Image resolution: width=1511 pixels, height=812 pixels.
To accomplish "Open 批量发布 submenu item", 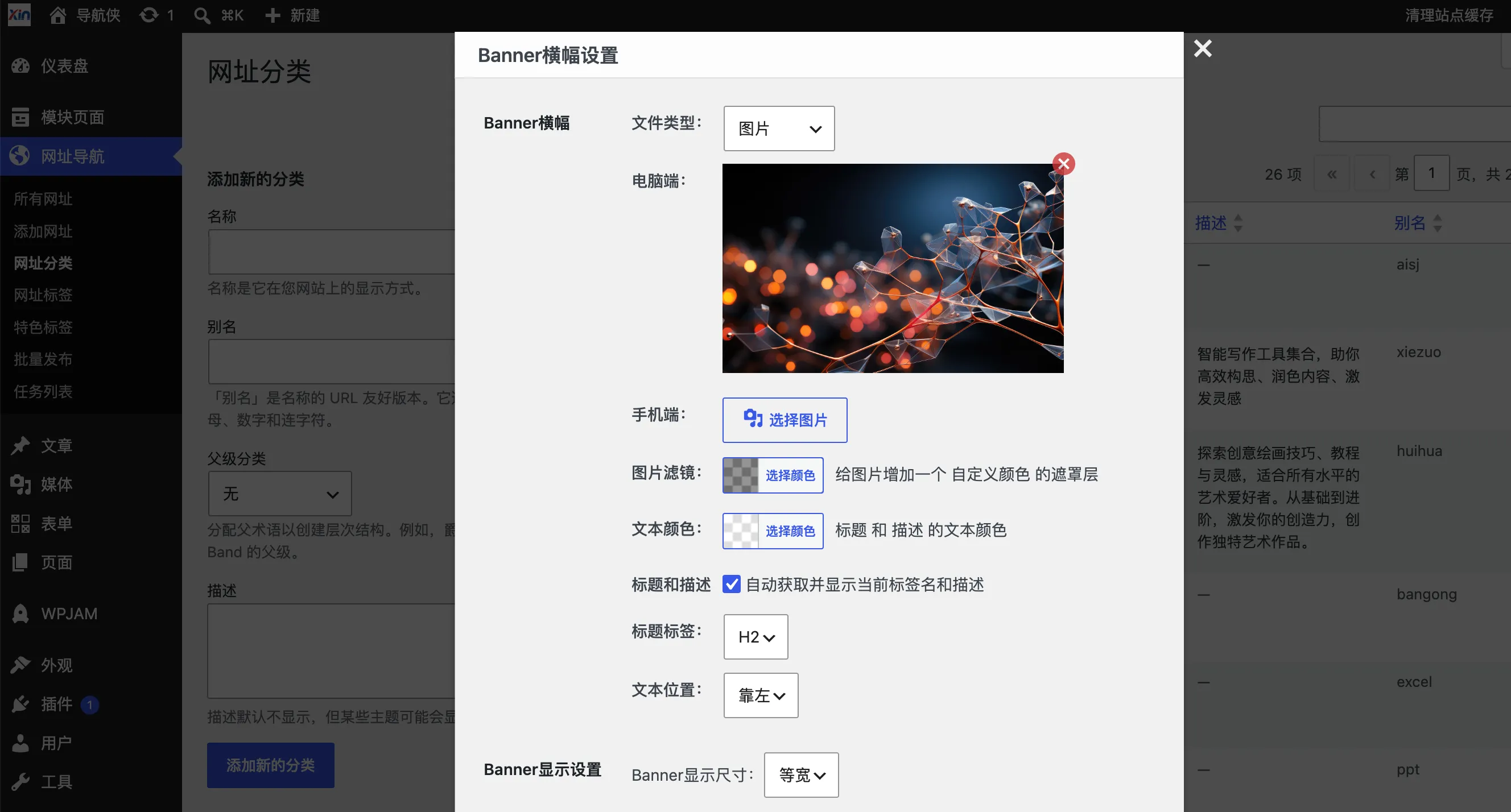I will (43, 359).
